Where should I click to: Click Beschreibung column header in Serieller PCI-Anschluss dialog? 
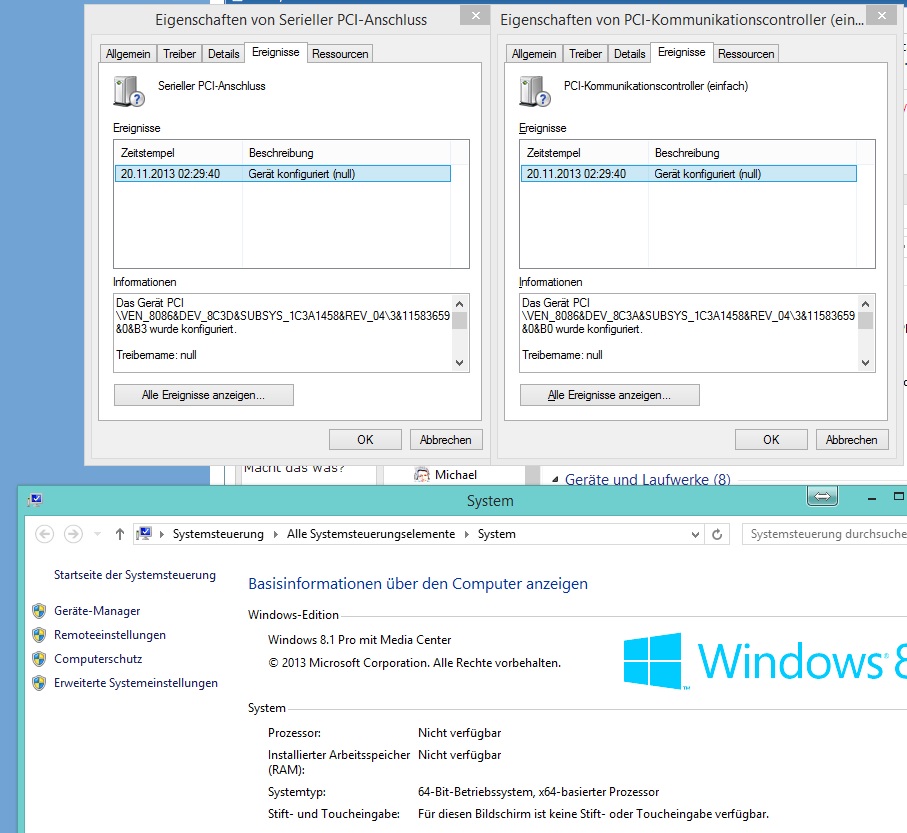click(x=346, y=153)
